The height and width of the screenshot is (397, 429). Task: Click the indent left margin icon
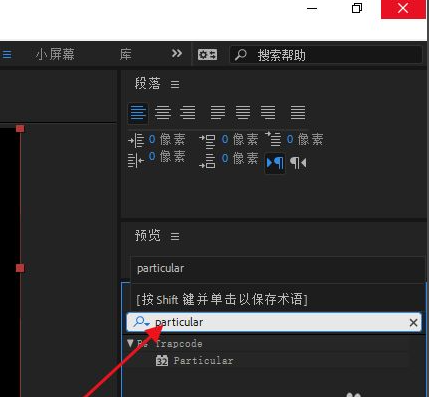click(136, 140)
